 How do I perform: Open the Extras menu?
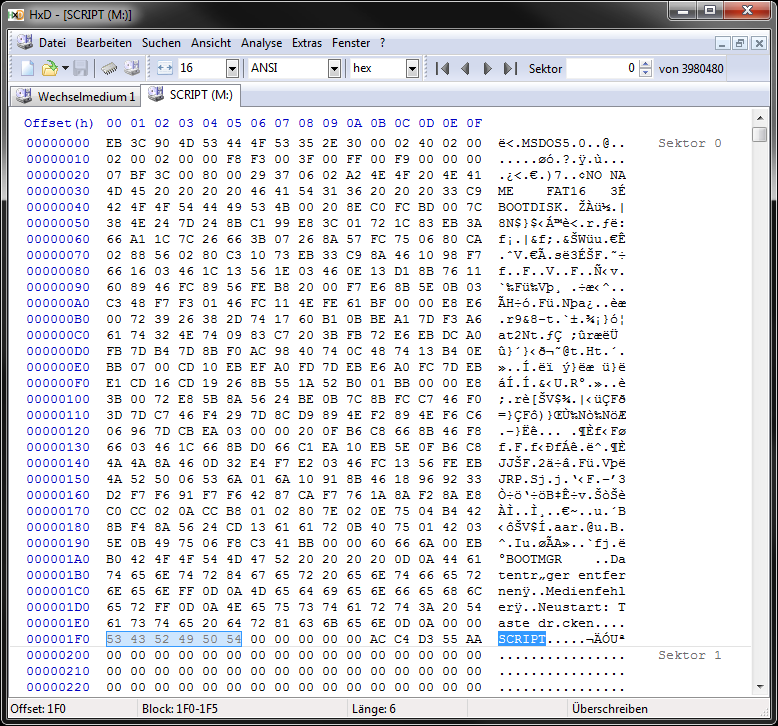pyautogui.click(x=307, y=43)
